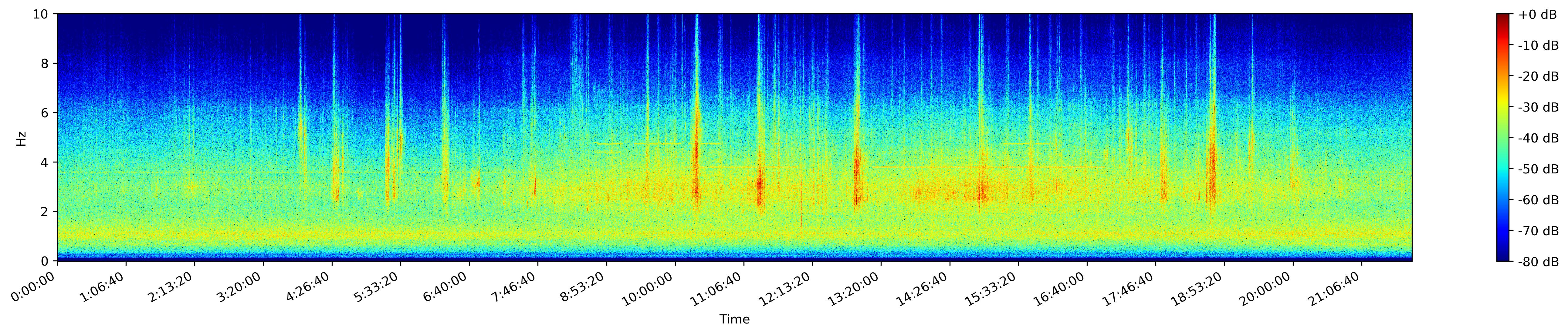The height and width of the screenshot is (335, 1568).
Task: Click the '-70 dB' colorbar label
Action: point(1538,231)
